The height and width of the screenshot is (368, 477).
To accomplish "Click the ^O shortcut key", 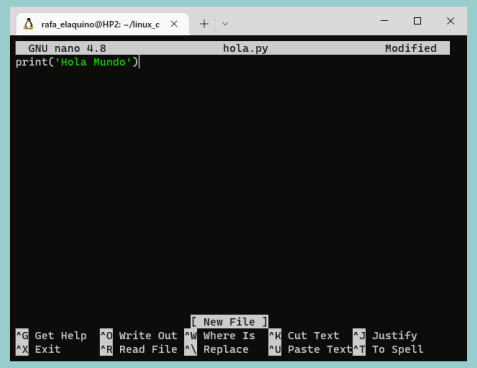I will pos(106,335).
